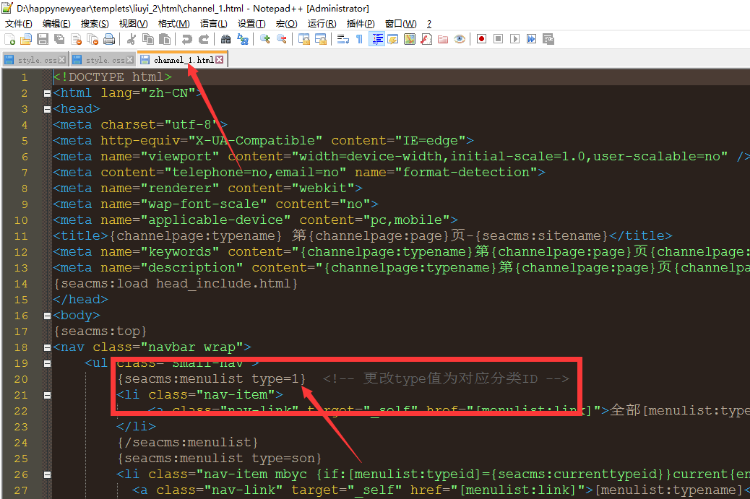Paste from clipboard using the toolbar icon
This screenshot has width=750, height=499.
tap(165, 39)
